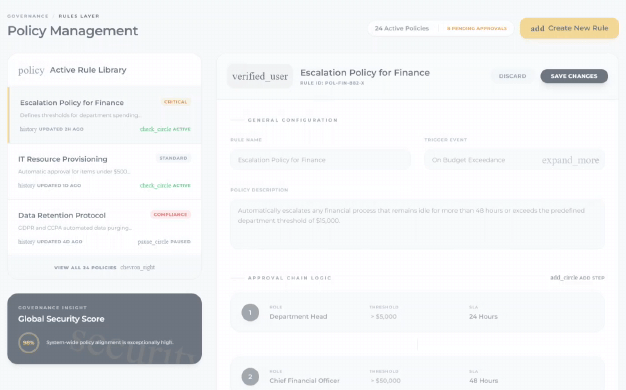626x390 pixels.
Task: Click Discard button
Action: point(512,76)
